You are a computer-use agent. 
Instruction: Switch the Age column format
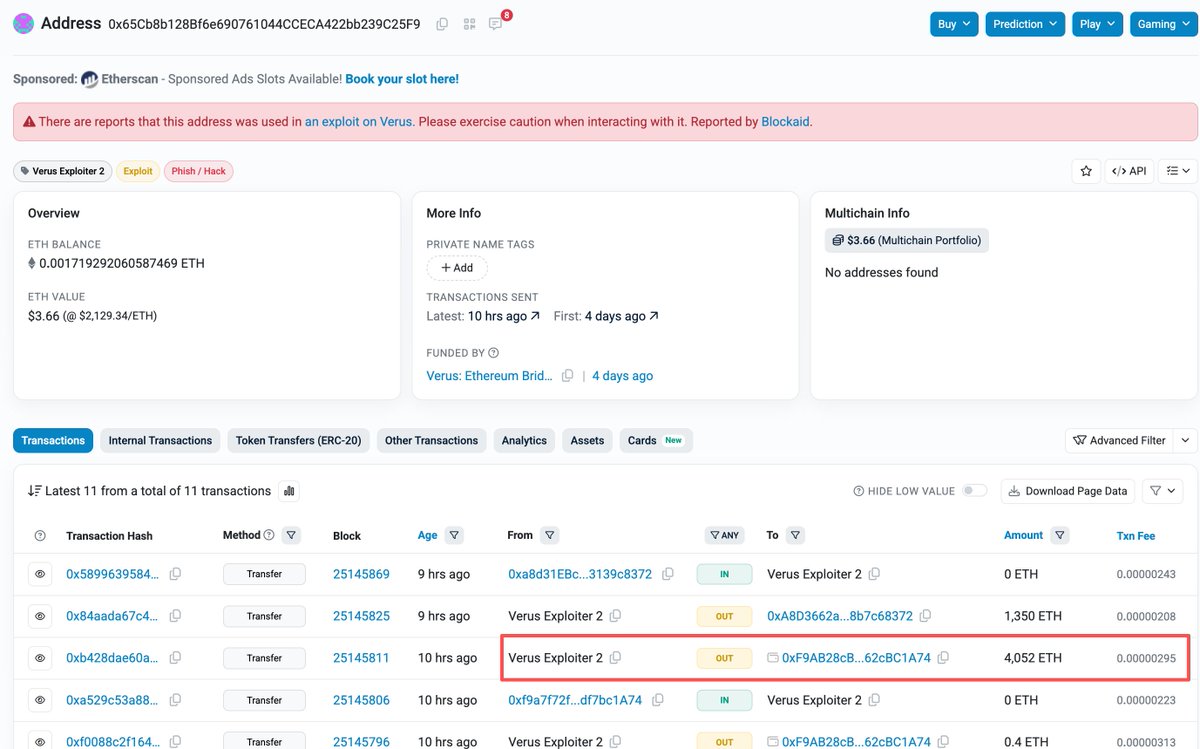tap(427, 535)
